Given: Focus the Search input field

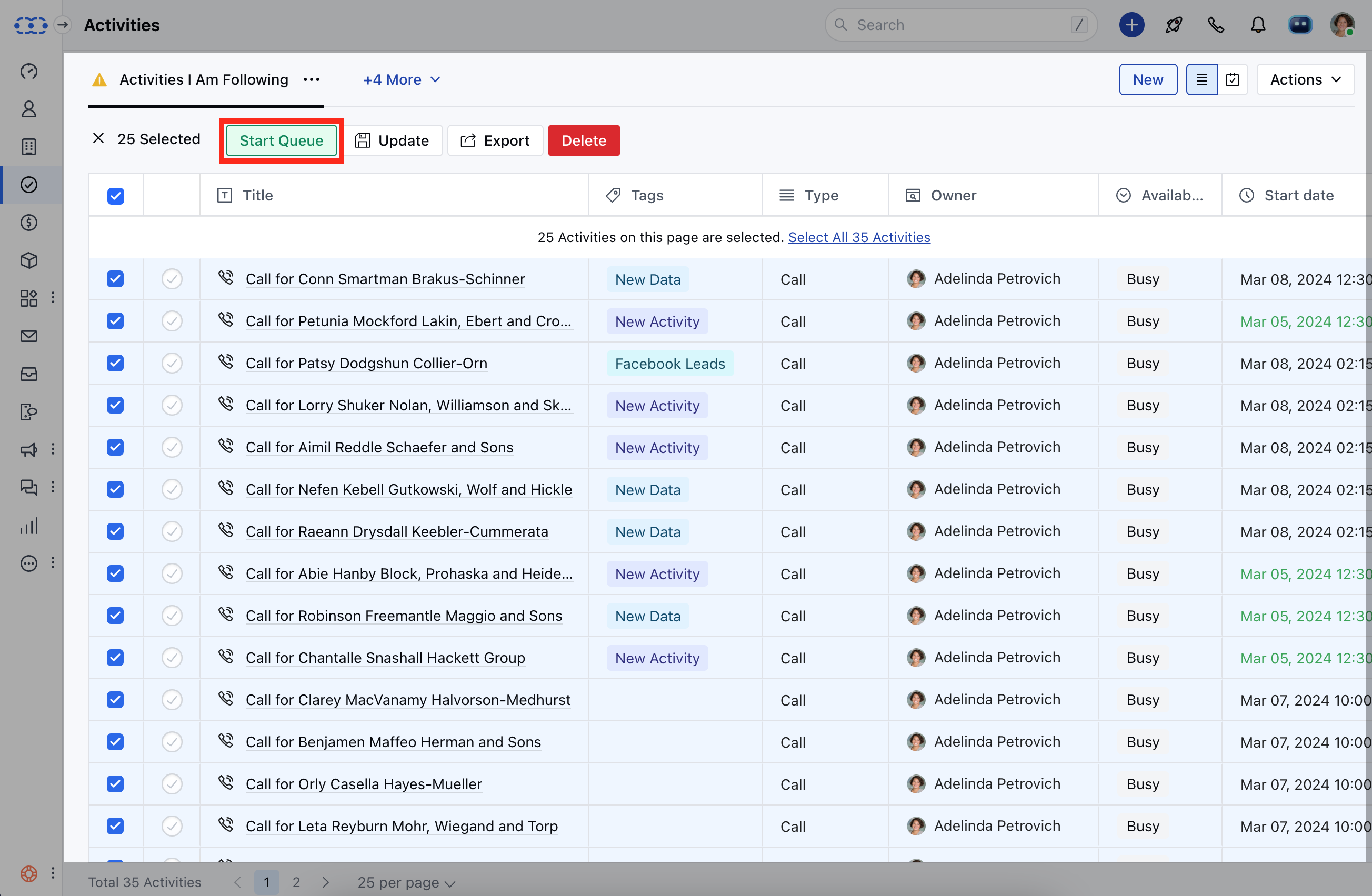Looking at the screenshot, I should 960,25.
